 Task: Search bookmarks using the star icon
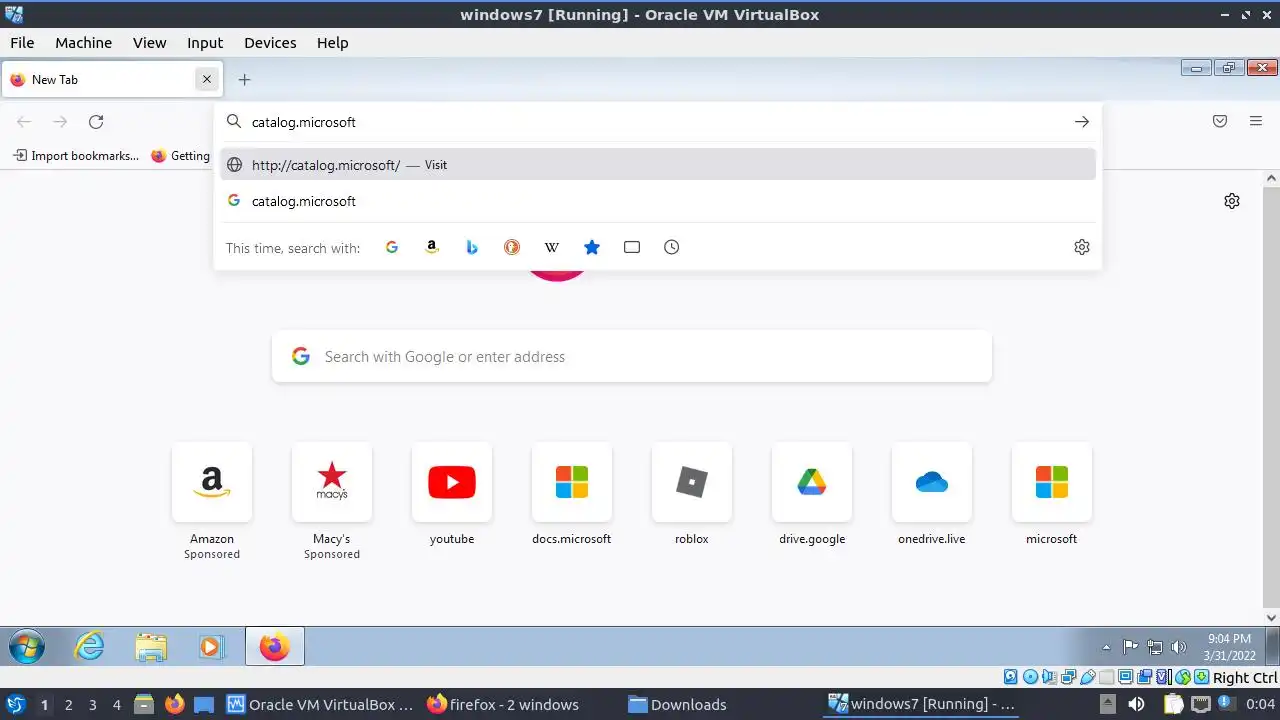click(592, 247)
